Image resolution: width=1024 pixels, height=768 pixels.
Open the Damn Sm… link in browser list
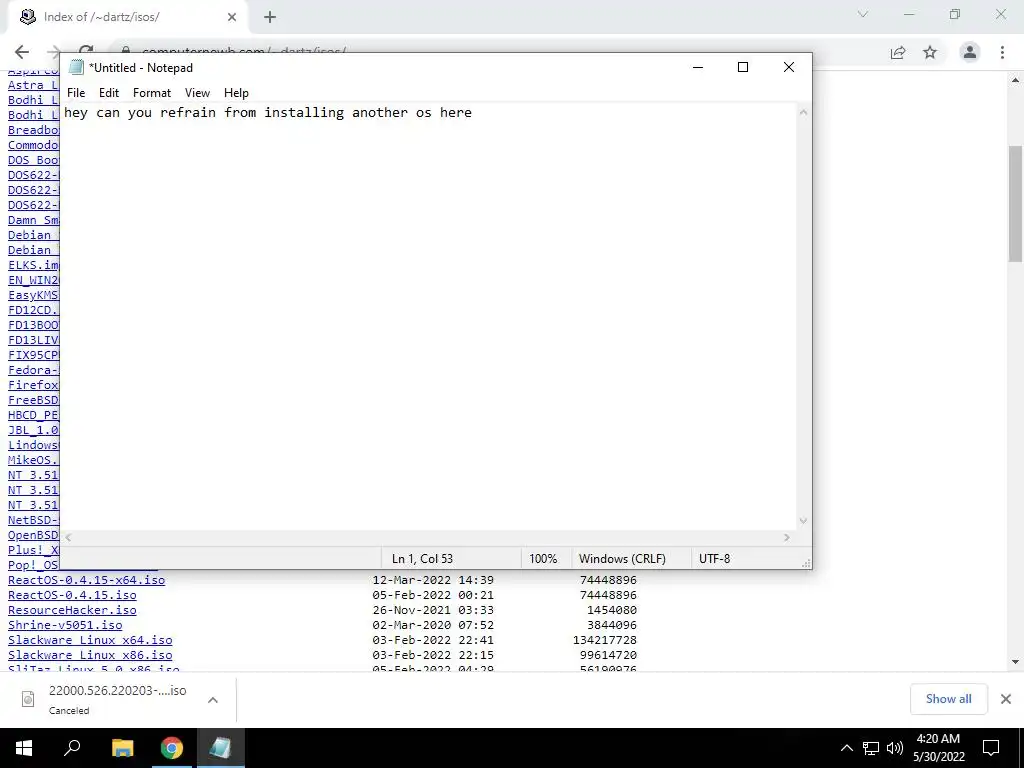(x=33, y=220)
